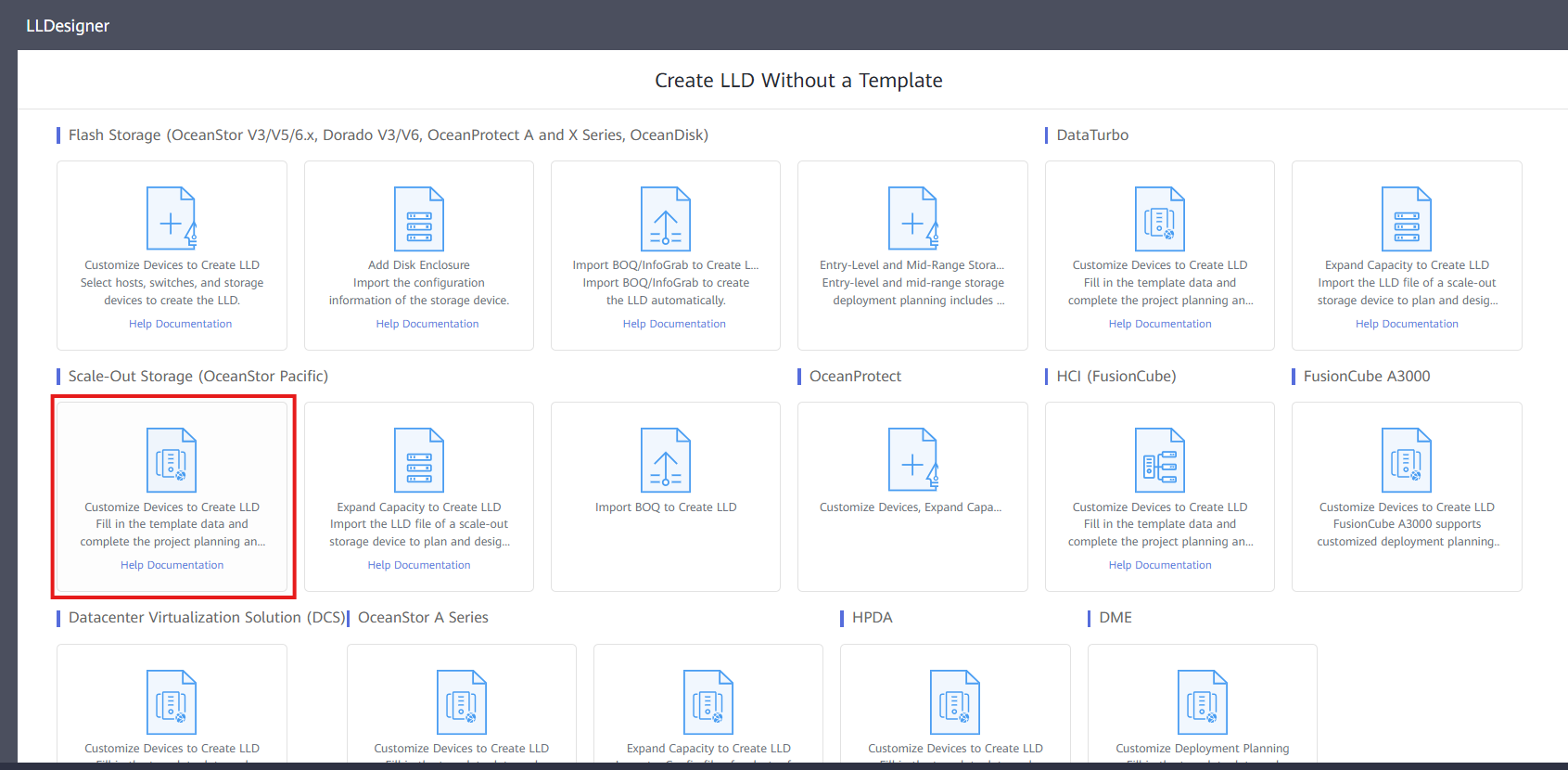Select DataTurbo row "Expand Capacity to Create LLD" title
Image resolution: width=1568 pixels, height=770 pixels.
(1407, 265)
